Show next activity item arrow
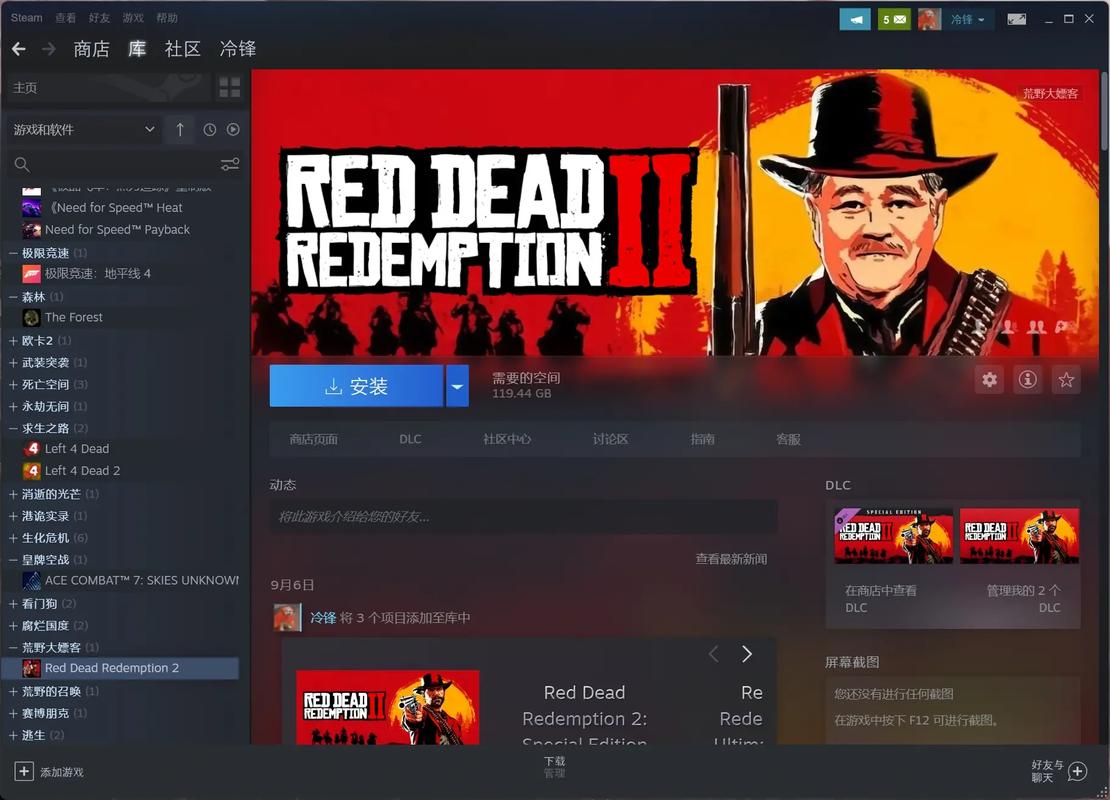The image size is (1110, 800). tap(746, 654)
